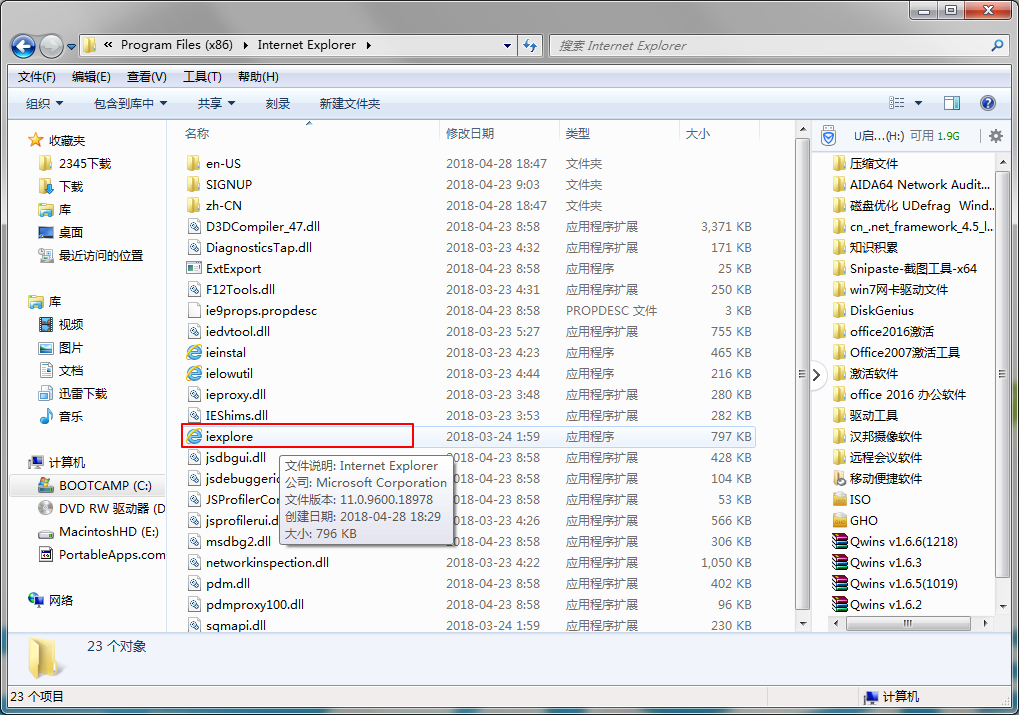Open the 组织 dropdown
Viewport: 1019px width, 715px height.
[x=44, y=103]
